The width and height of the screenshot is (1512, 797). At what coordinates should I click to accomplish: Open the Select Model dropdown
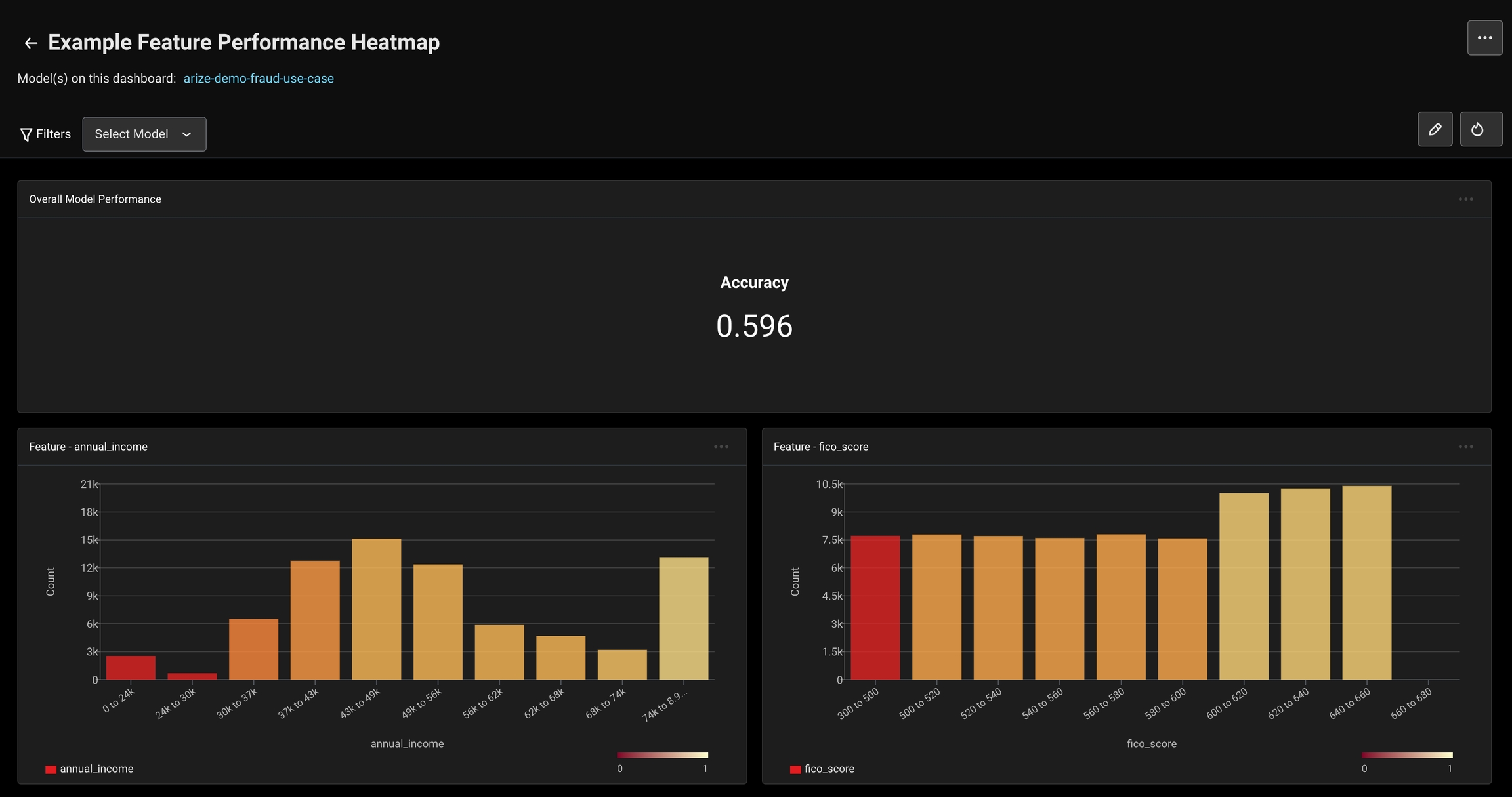click(x=144, y=134)
